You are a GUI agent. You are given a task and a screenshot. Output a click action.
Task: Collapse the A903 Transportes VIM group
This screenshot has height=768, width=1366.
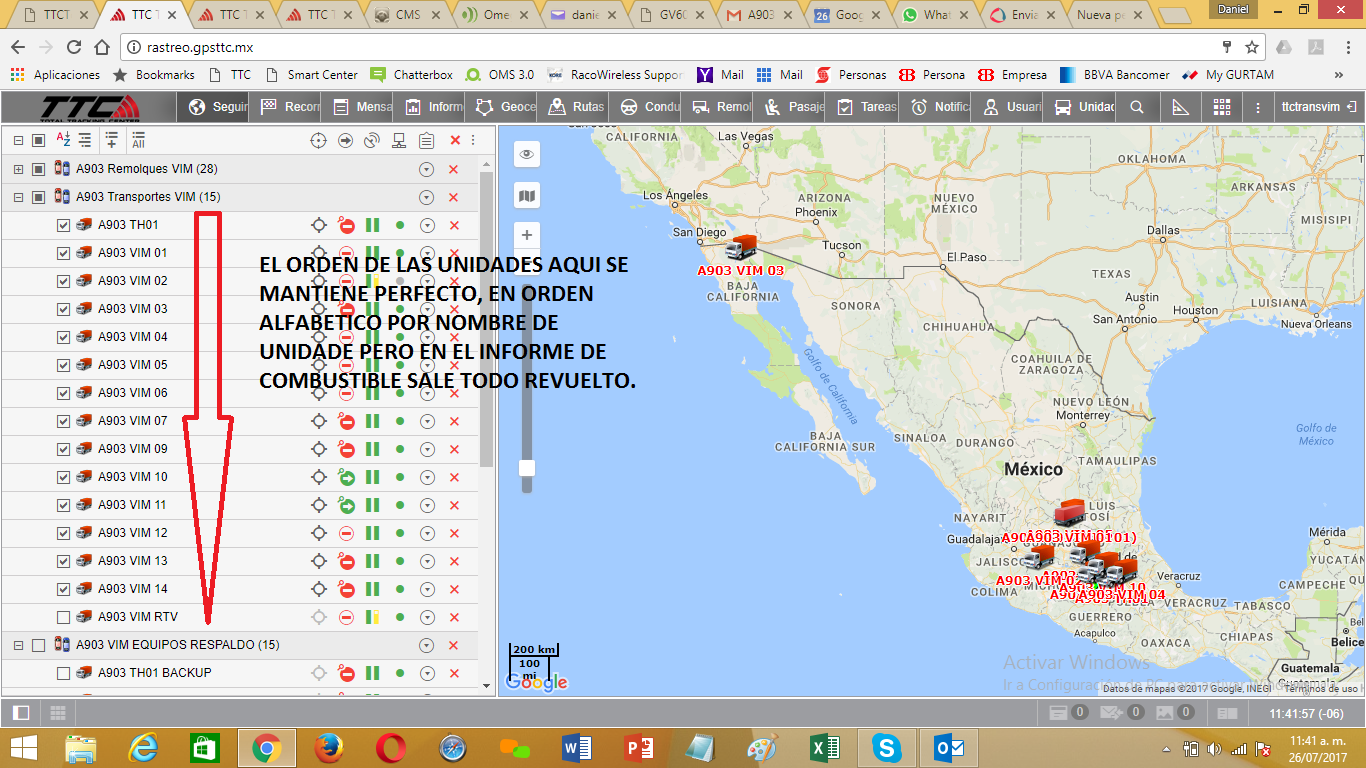[18, 197]
